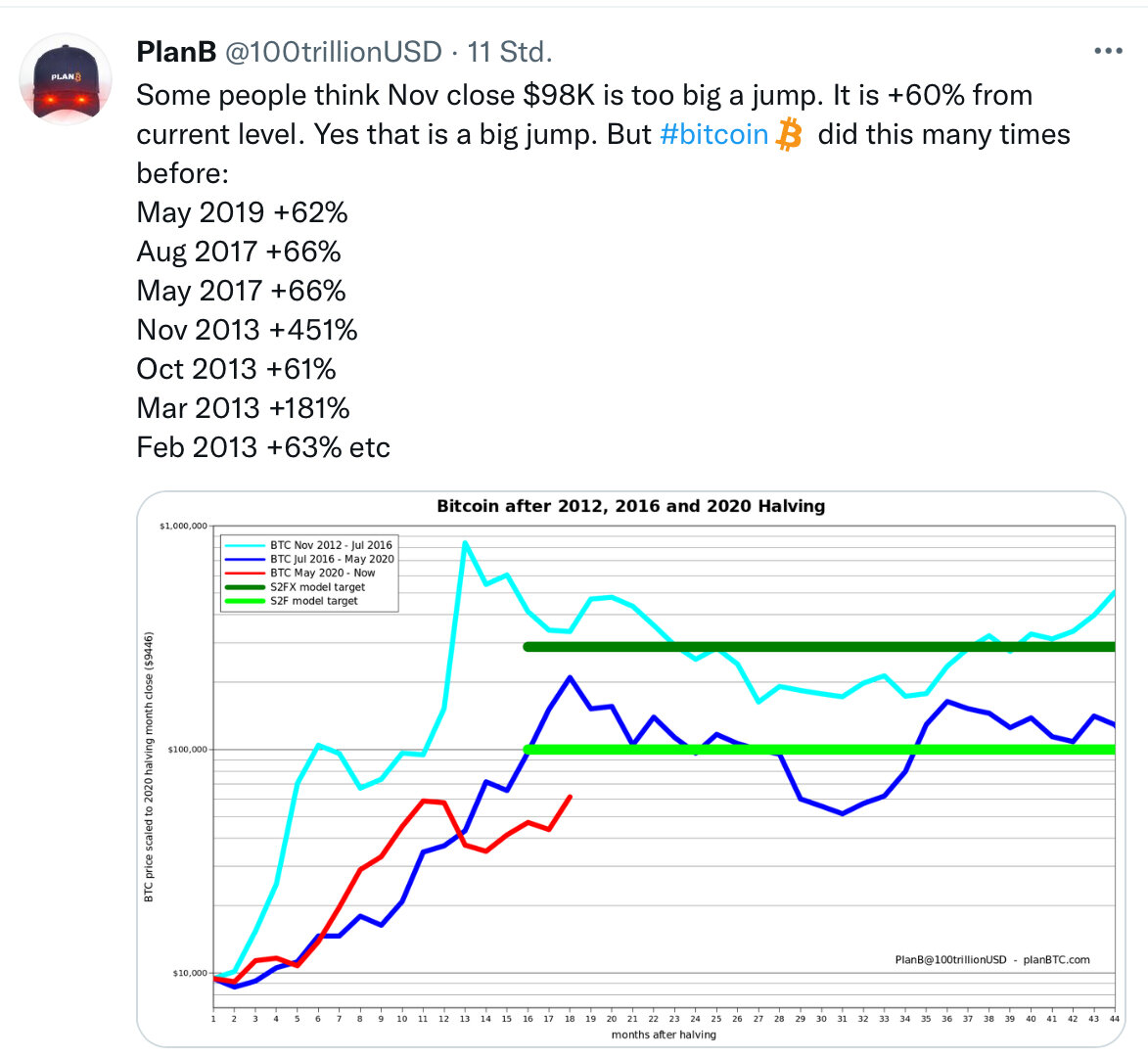Viewport: 1148px width, 1057px height.
Task: Click the PlanB display name
Action: point(176,52)
